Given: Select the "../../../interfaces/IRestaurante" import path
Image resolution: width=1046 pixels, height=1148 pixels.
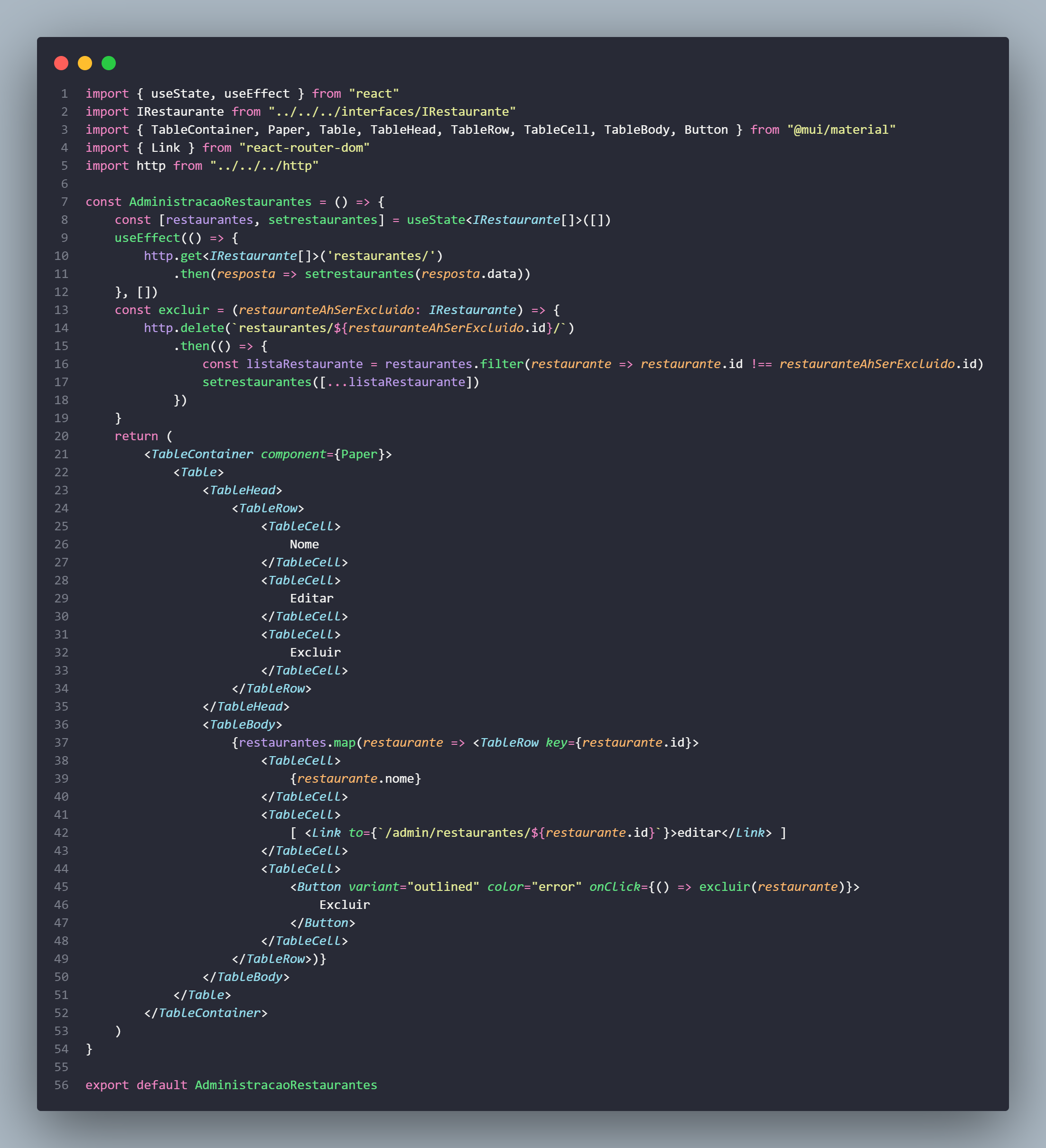Looking at the screenshot, I should (392, 111).
